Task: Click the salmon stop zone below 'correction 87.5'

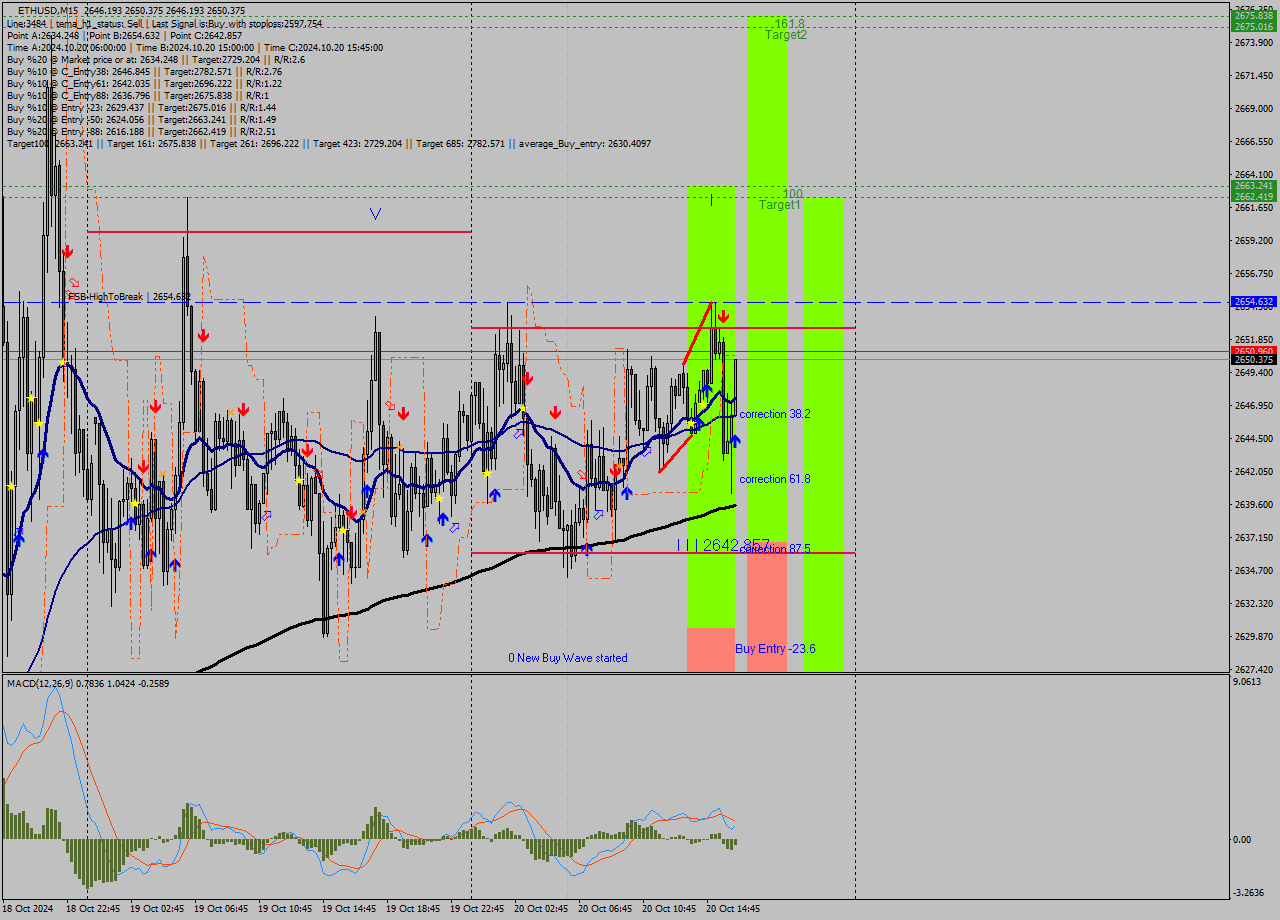Action: [767, 607]
